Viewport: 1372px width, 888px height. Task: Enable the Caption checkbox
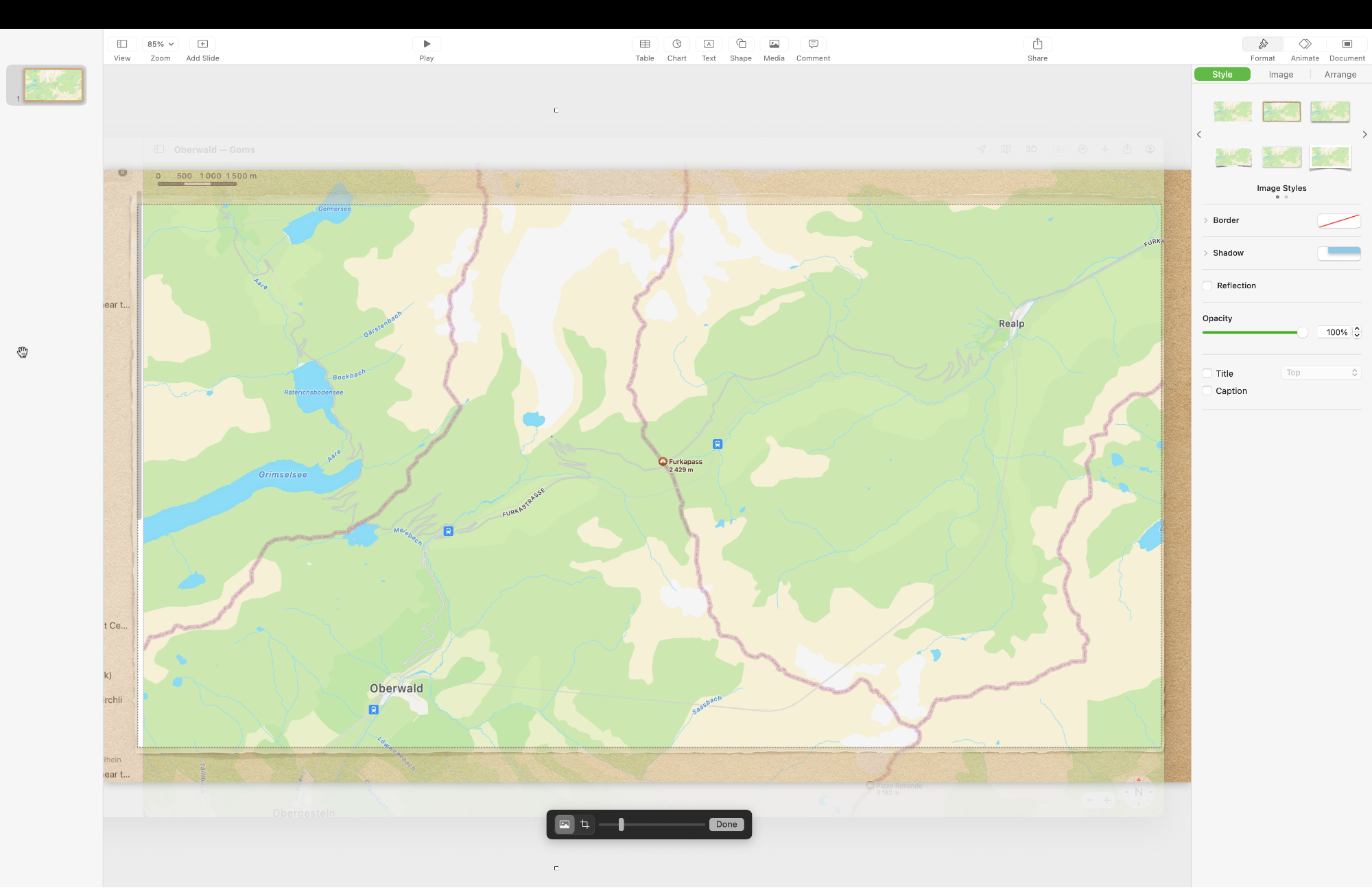(1207, 391)
